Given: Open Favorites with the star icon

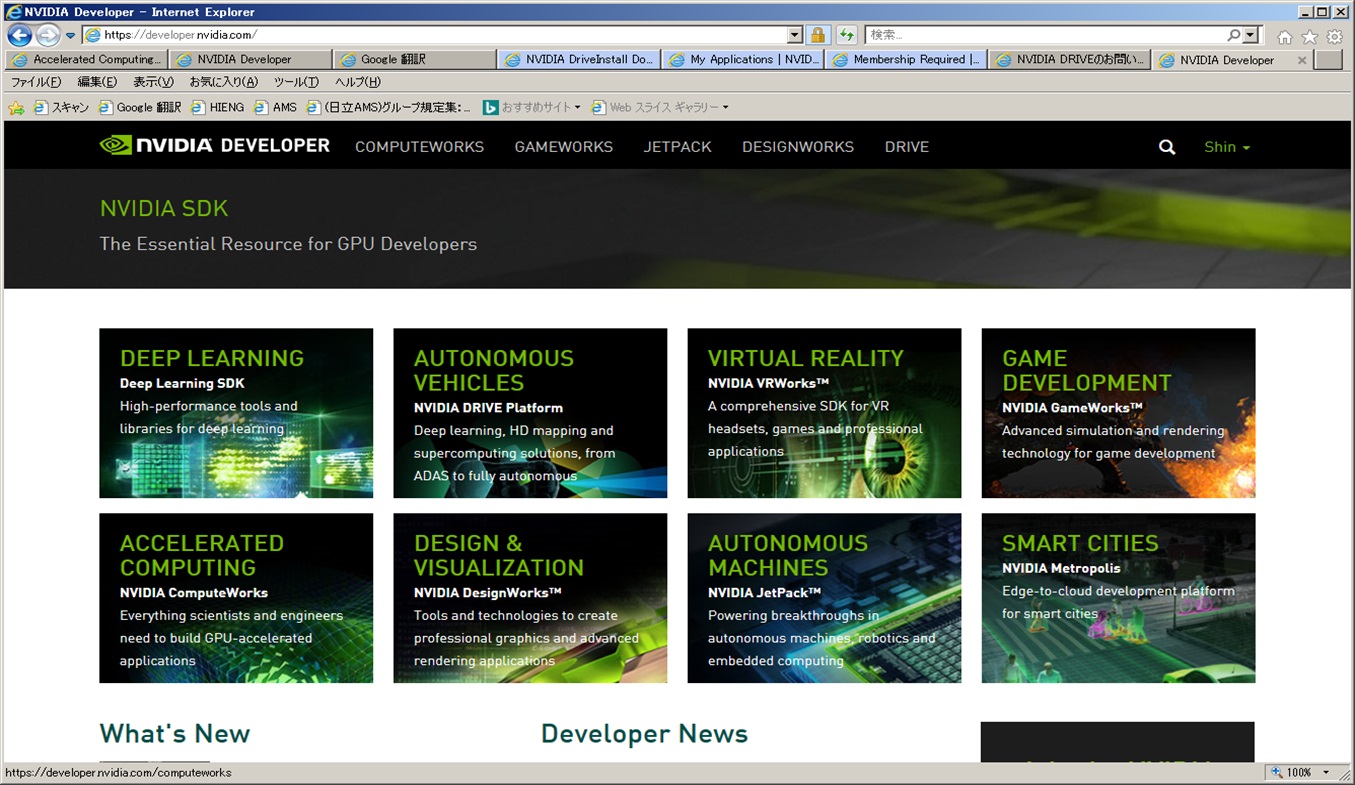Looking at the screenshot, I should pyautogui.click(x=1310, y=37).
